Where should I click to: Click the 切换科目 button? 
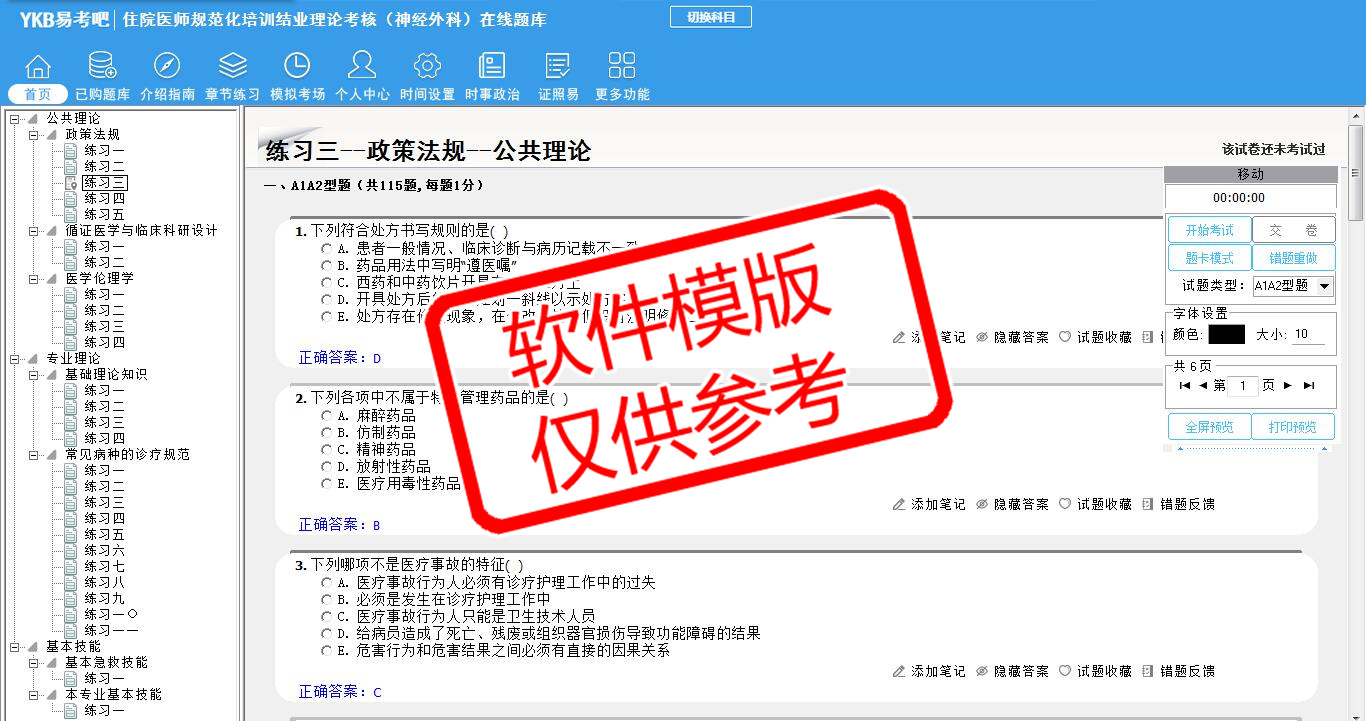pyautogui.click(x=710, y=17)
